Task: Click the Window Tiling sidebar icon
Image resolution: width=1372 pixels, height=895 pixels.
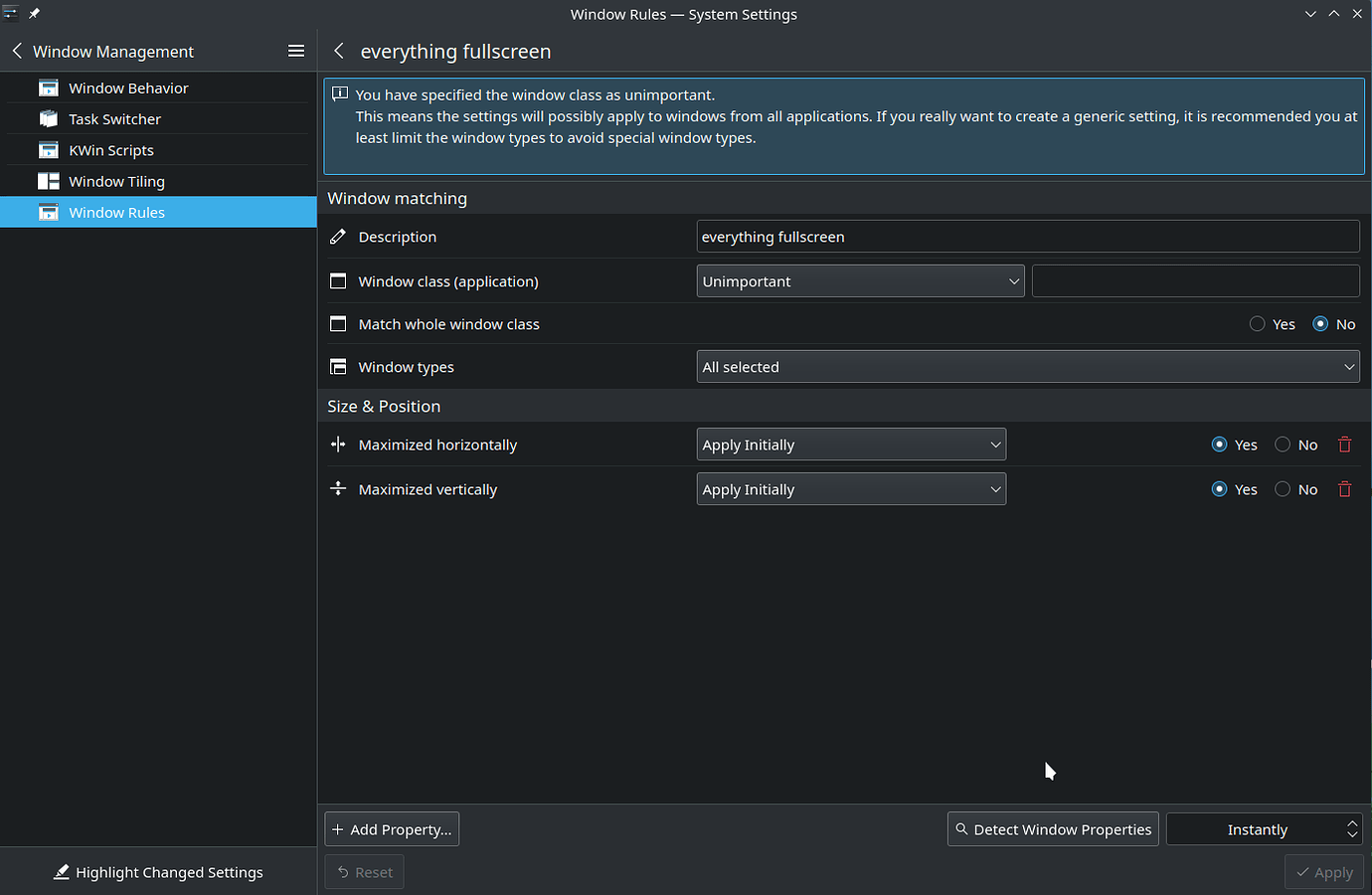Action: pyautogui.click(x=49, y=181)
